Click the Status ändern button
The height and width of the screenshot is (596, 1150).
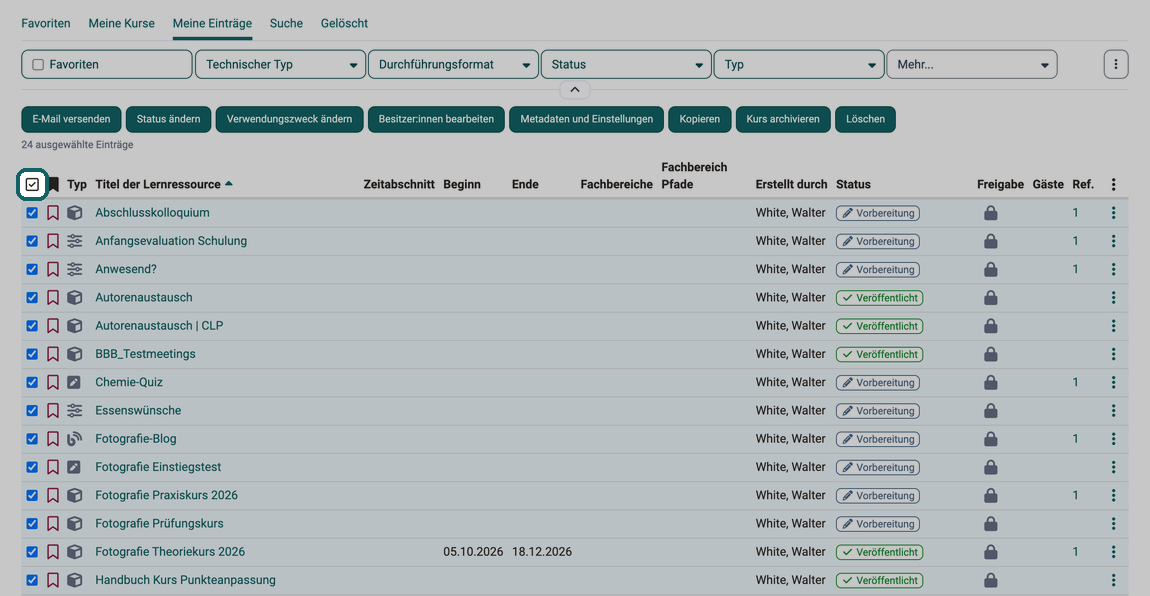(x=168, y=119)
